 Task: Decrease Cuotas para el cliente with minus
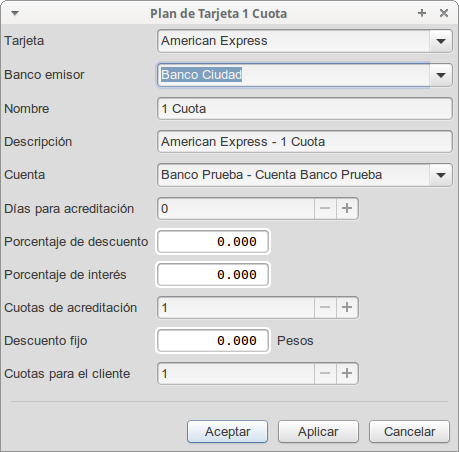pos(325,374)
